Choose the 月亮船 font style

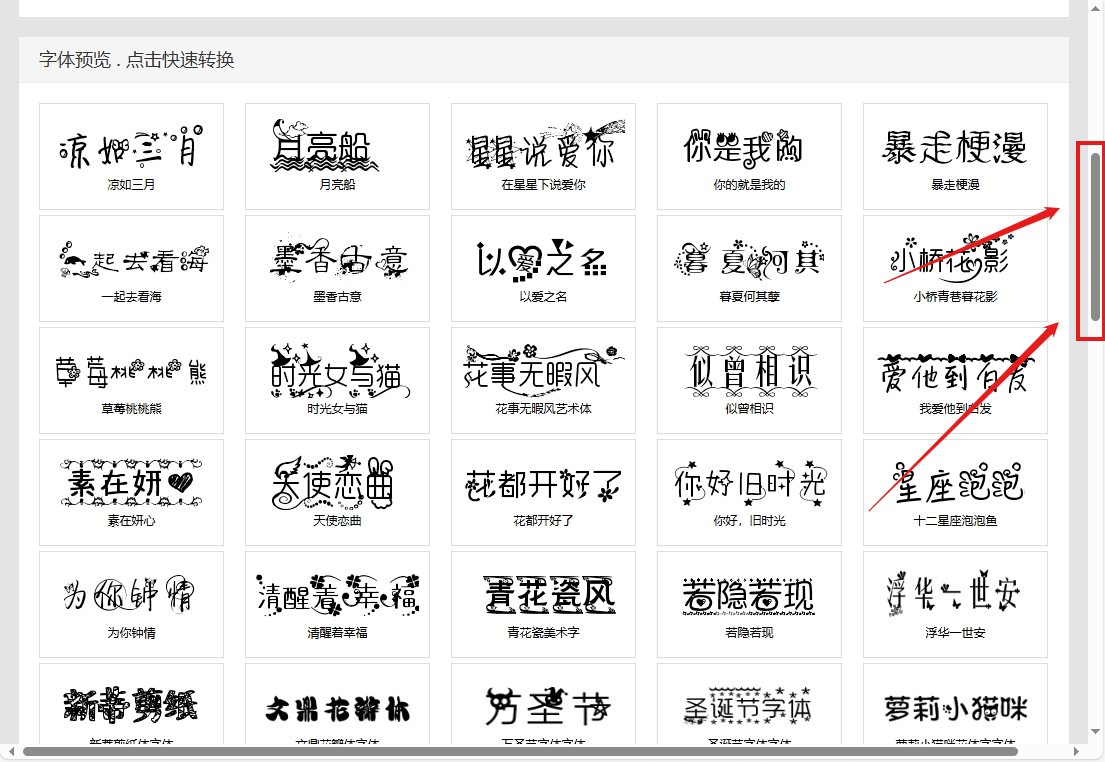click(x=337, y=156)
